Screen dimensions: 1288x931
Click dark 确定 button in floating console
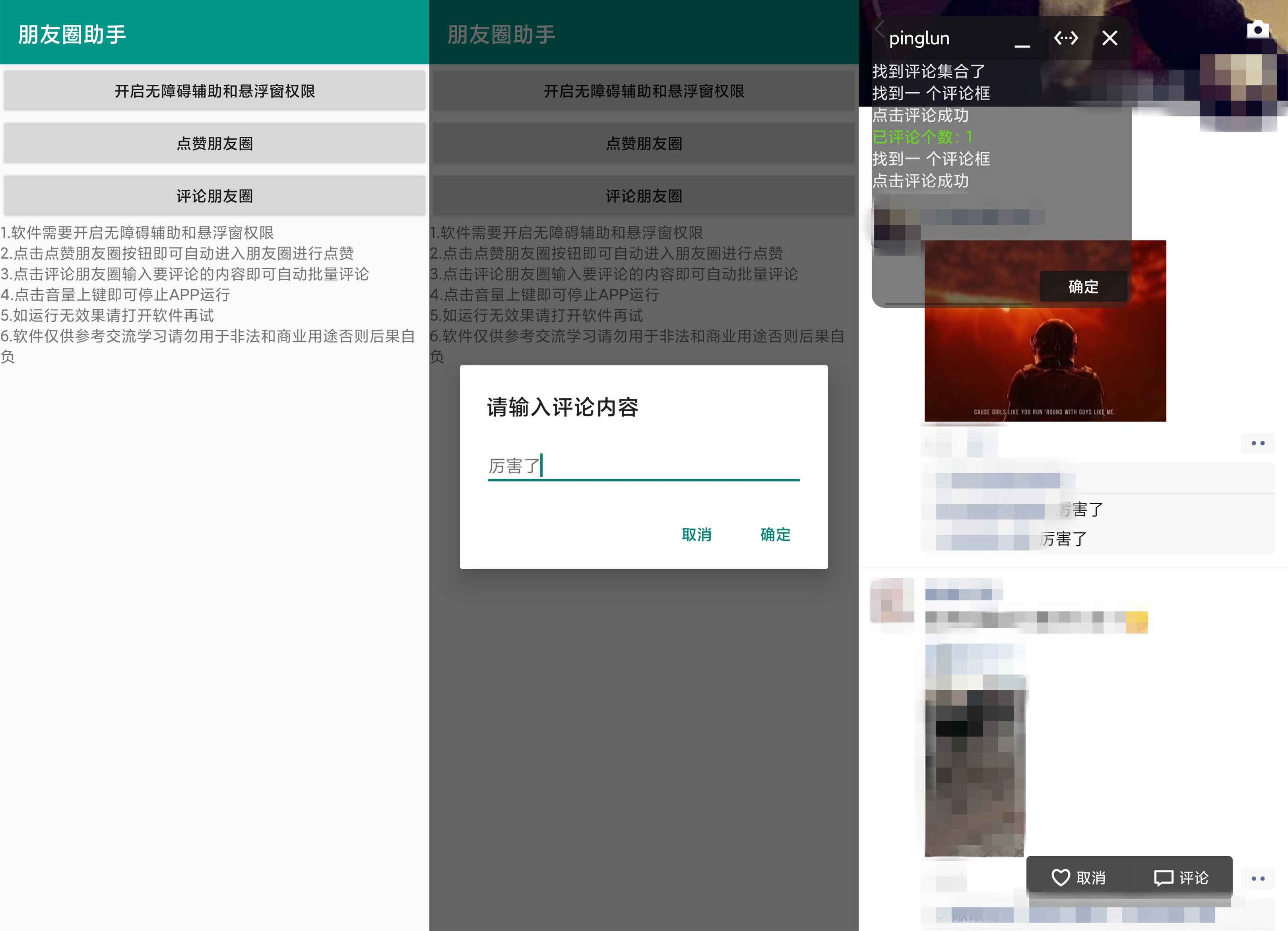pos(1083,287)
